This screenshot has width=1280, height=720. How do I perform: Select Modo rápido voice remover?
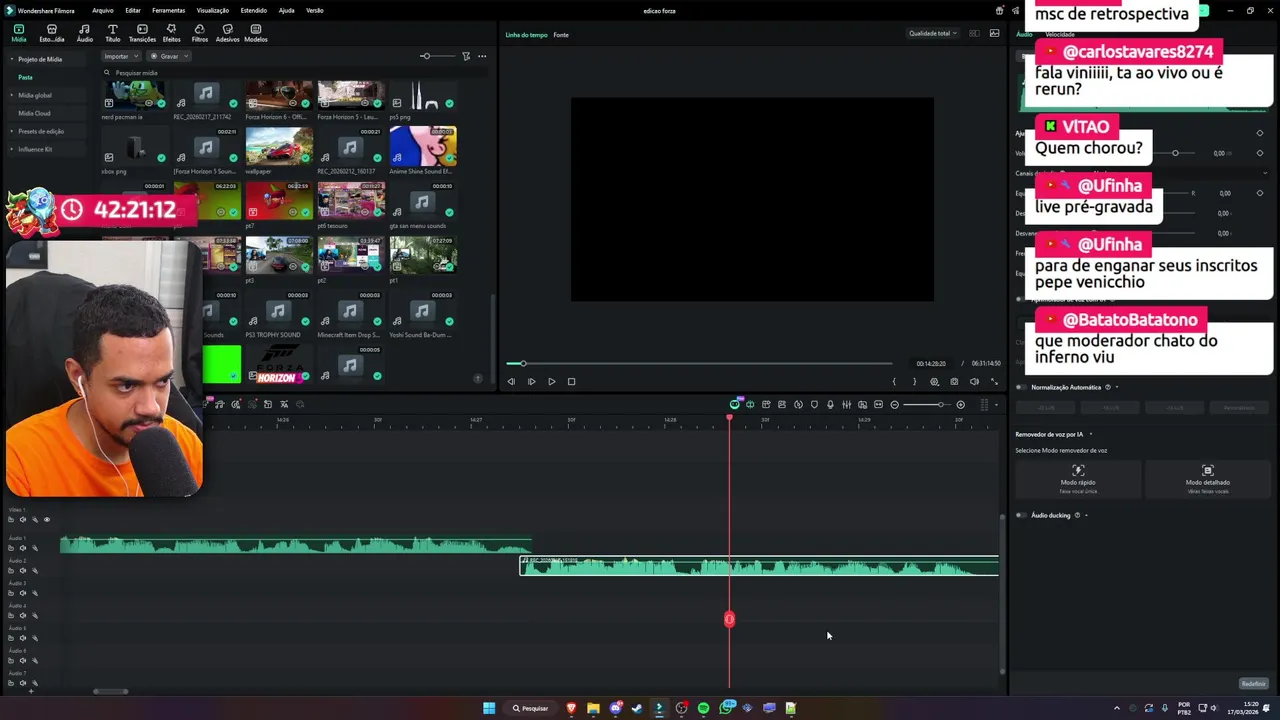point(1078,478)
